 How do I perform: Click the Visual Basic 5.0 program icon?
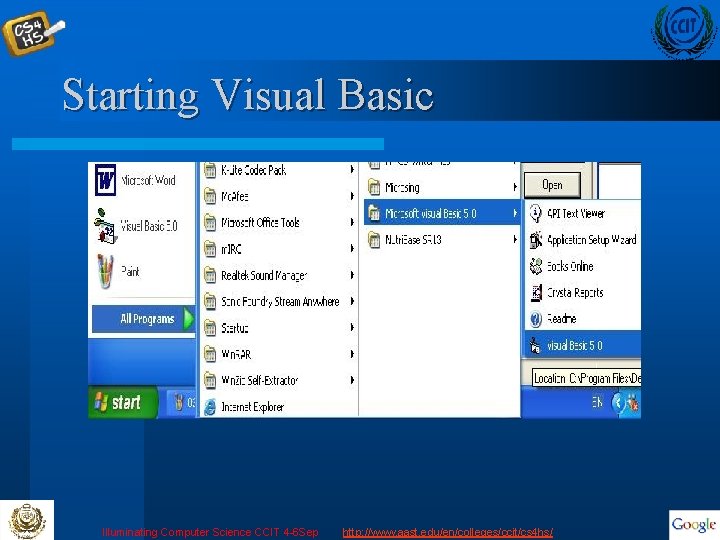click(x=535, y=345)
